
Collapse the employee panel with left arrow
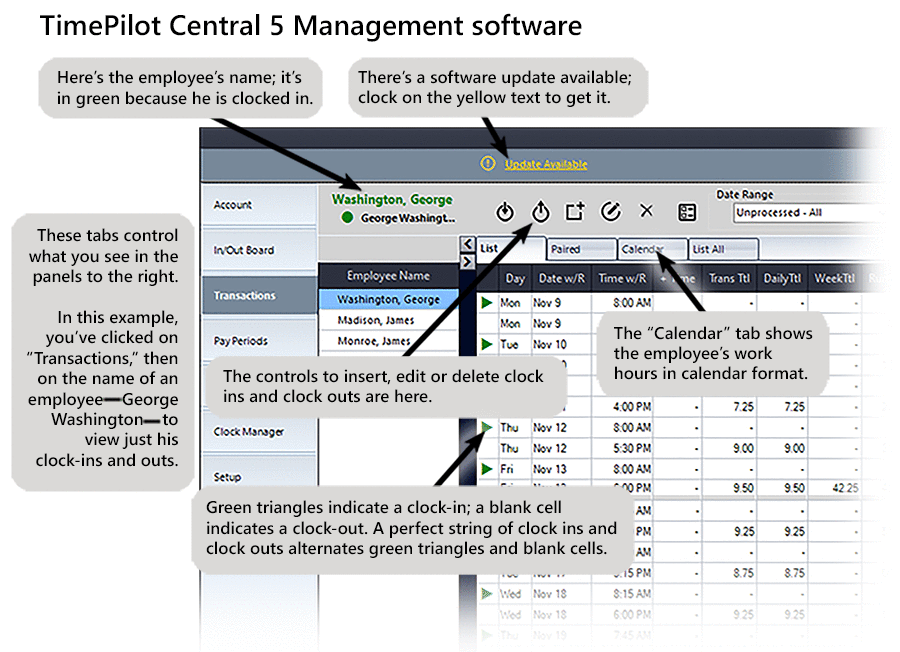pos(467,242)
